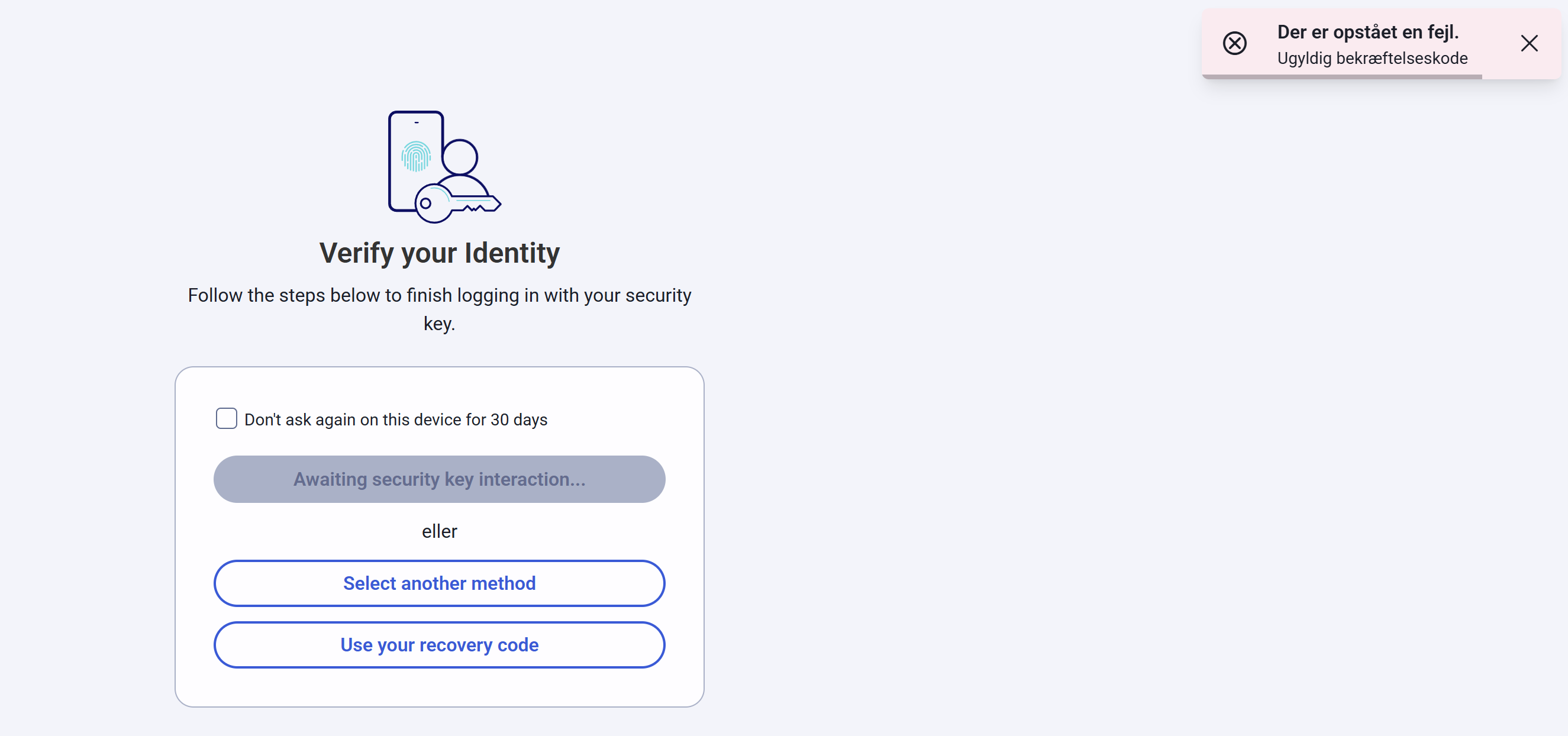
Task: Click the circled-X error icon in notification
Action: pos(1234,43)
